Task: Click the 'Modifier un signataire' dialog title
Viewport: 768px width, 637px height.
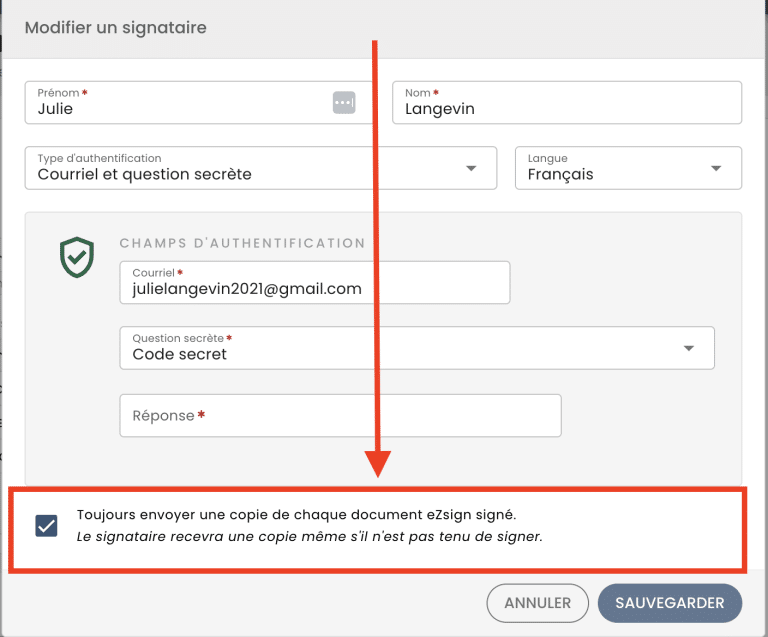Action: (x=116, y=28)
